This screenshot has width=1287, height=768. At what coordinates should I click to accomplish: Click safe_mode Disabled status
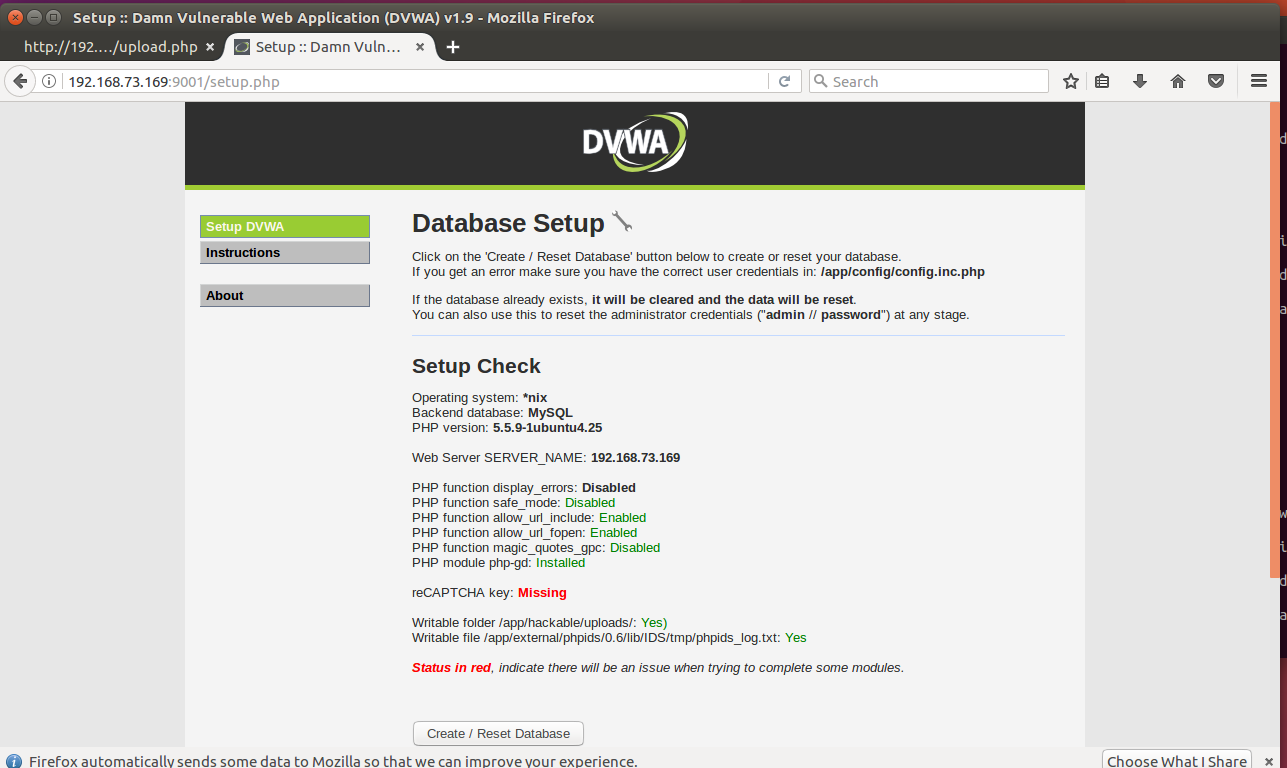click(x=590, y=503)
